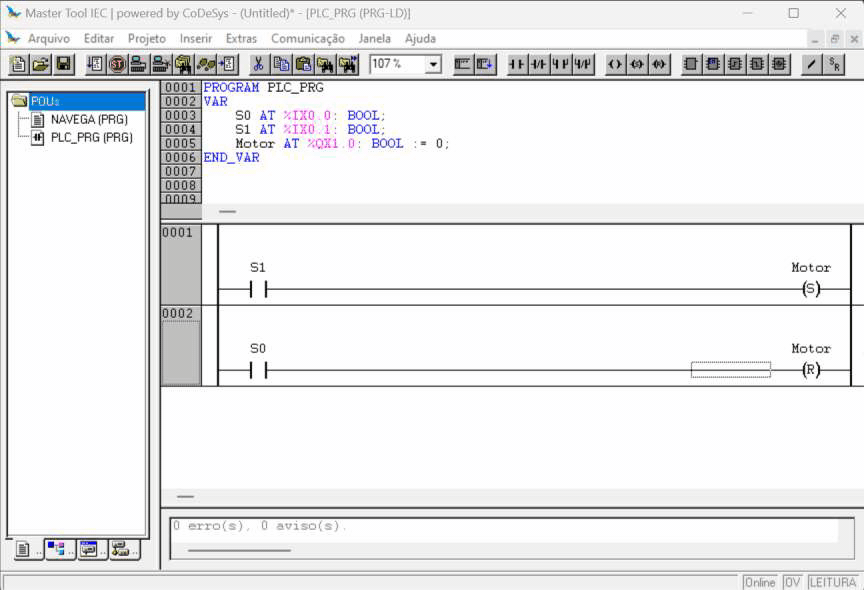Click the Open project folder icon

coord(40,64)
